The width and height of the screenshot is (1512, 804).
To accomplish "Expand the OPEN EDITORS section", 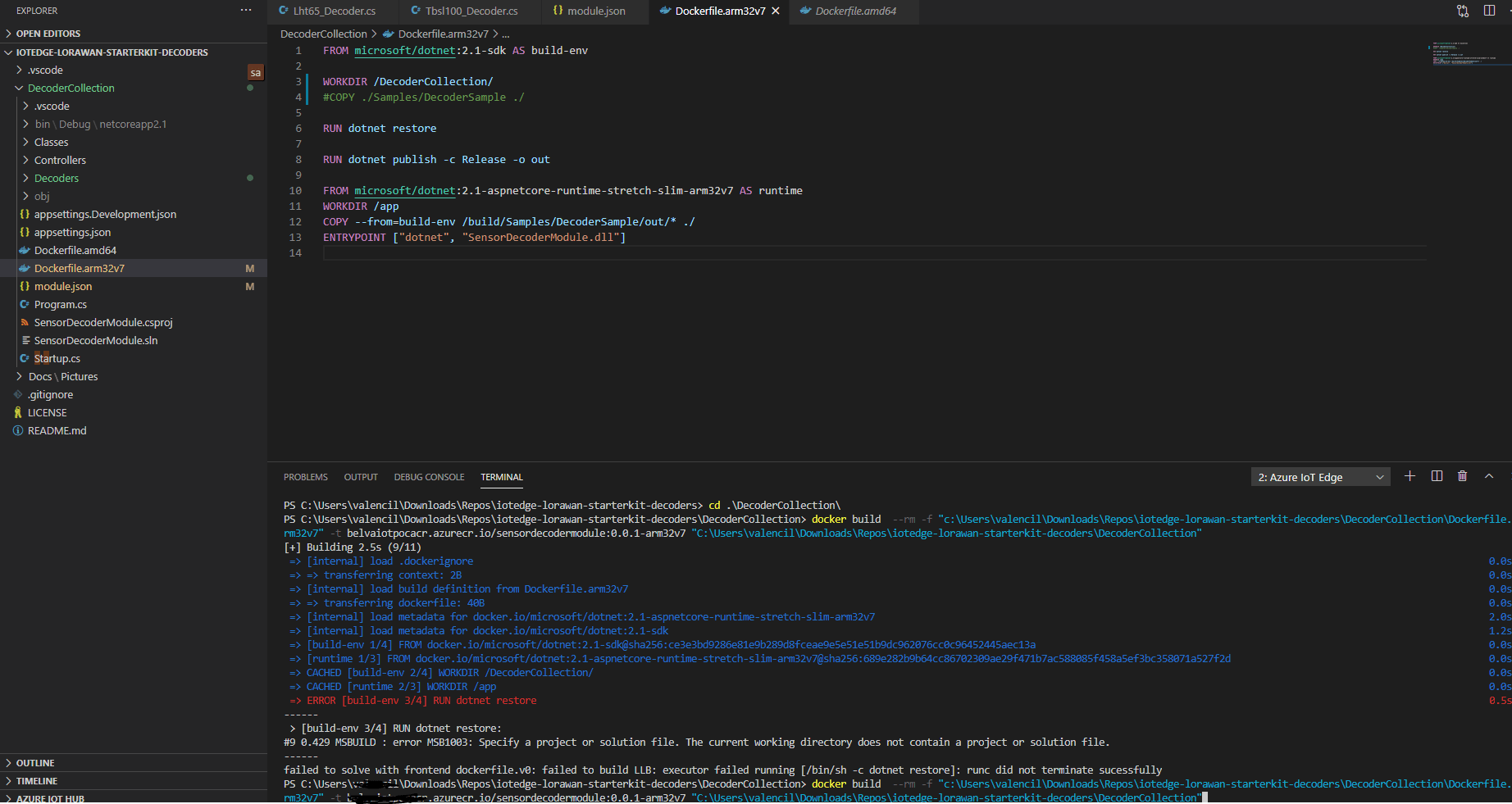I will 134,34.
